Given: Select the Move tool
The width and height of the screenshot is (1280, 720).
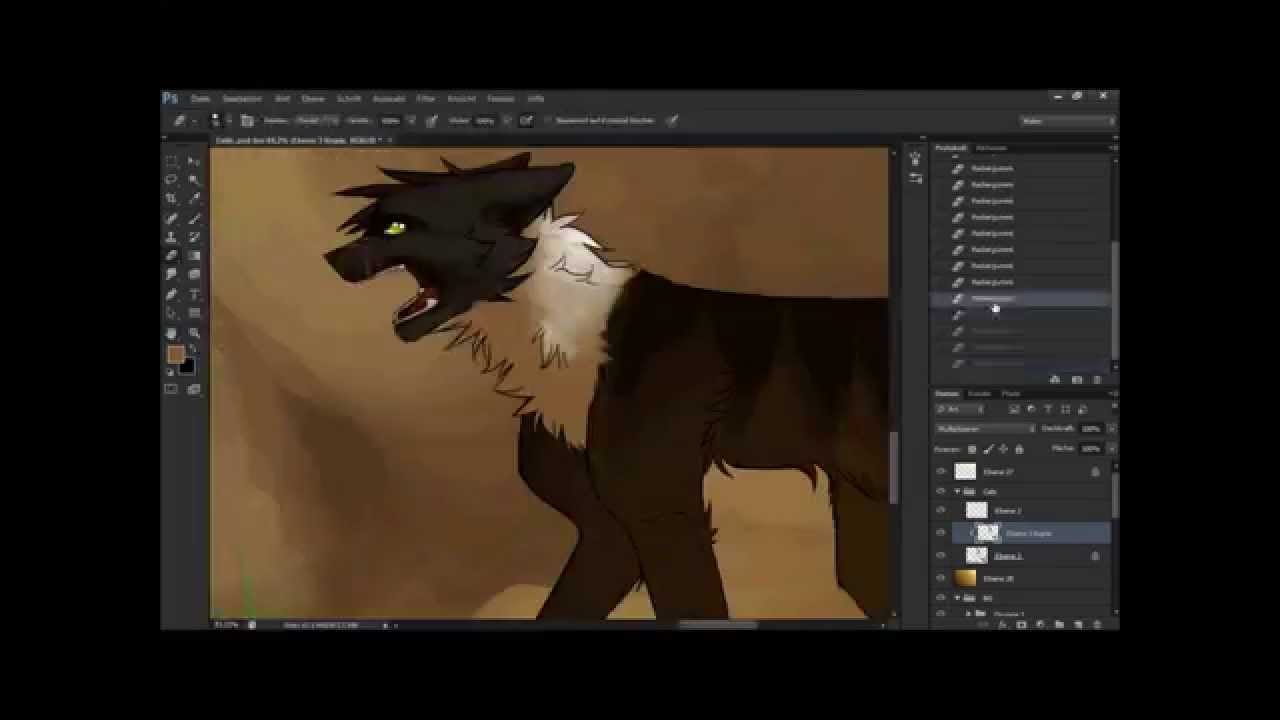Looking at the screenshot, I should (x=194, y=161).
